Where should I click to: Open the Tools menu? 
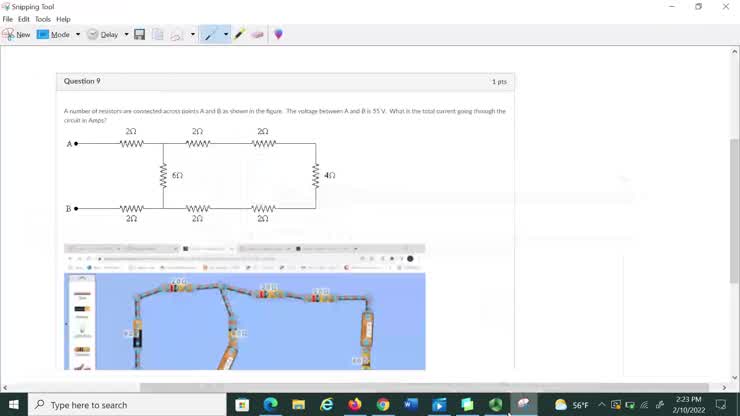[43, 19]
